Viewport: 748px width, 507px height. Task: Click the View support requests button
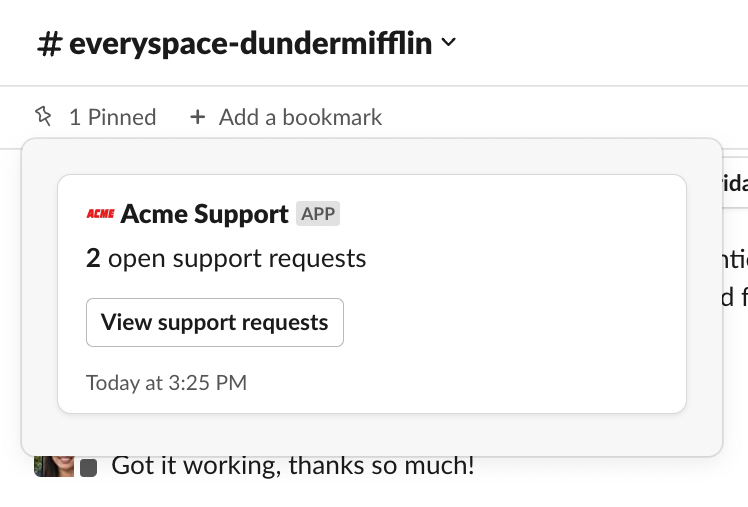click(215, 322)
